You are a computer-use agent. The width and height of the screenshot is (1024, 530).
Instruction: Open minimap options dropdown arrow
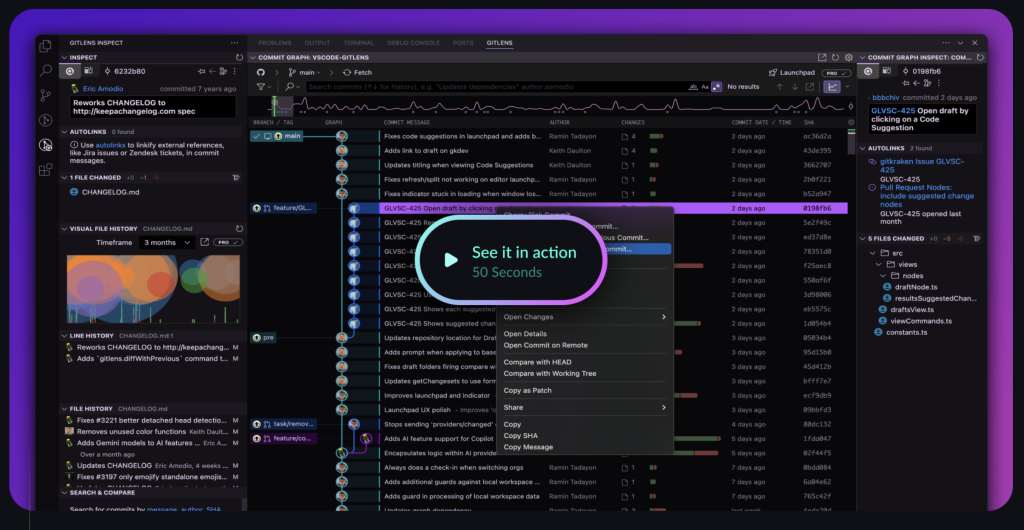pos(847,86)
